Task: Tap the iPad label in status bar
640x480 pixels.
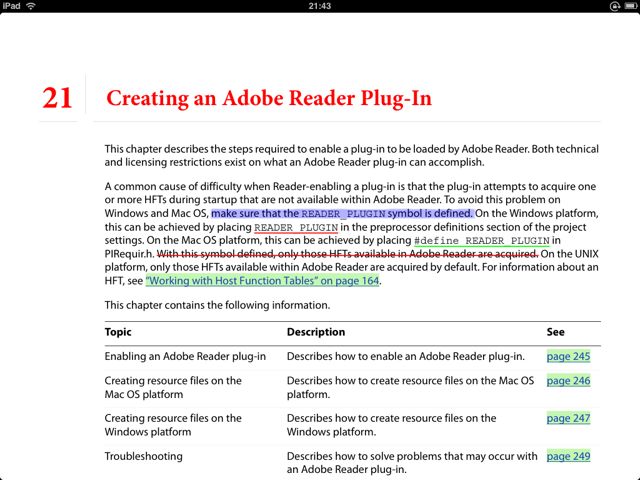Action: point(11,6)
